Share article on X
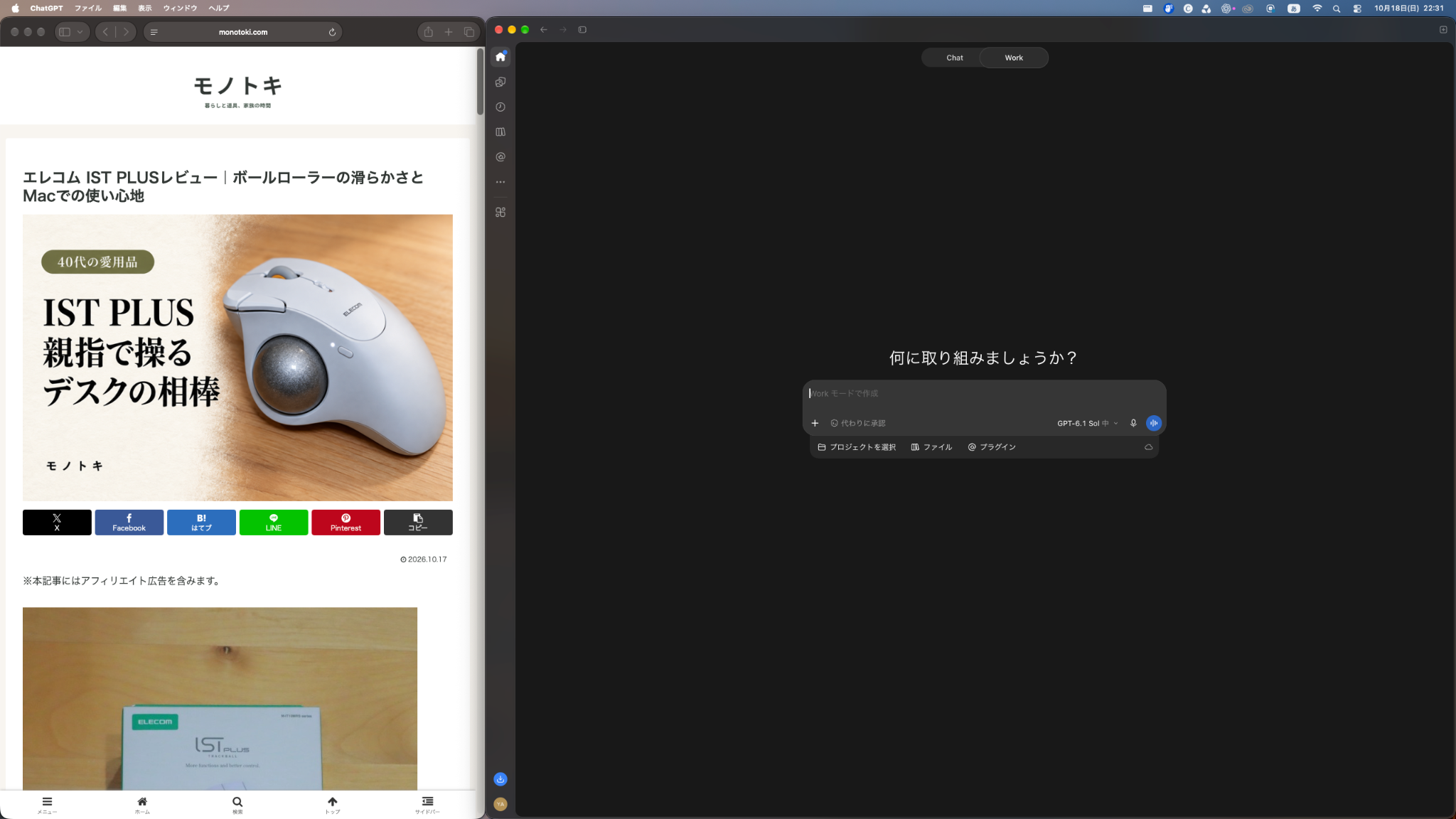Viewport: 1456px width, 819px height. [57, 523]
